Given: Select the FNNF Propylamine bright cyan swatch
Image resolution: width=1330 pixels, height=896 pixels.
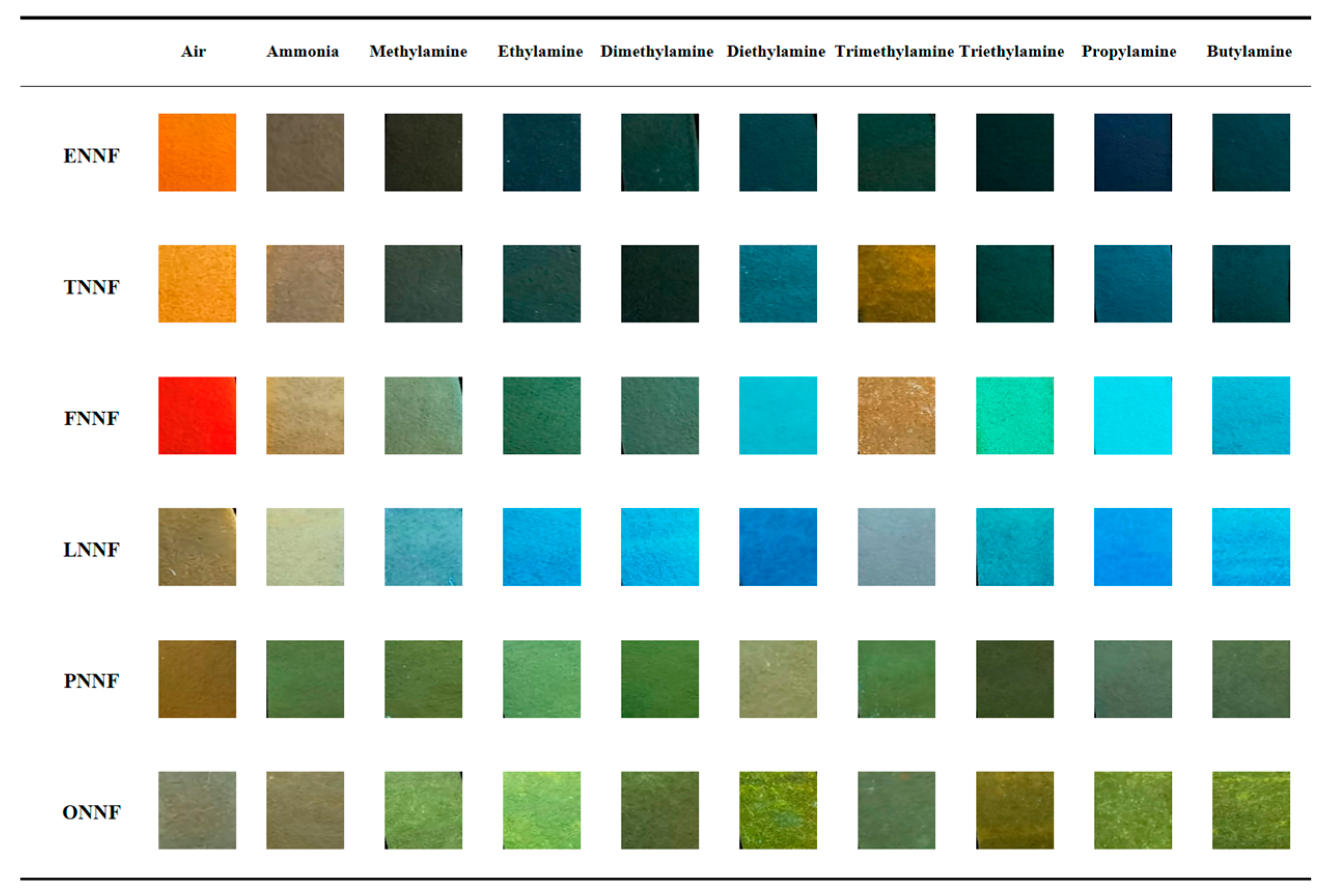Looking at the screenshot, I should (1132, 415).
